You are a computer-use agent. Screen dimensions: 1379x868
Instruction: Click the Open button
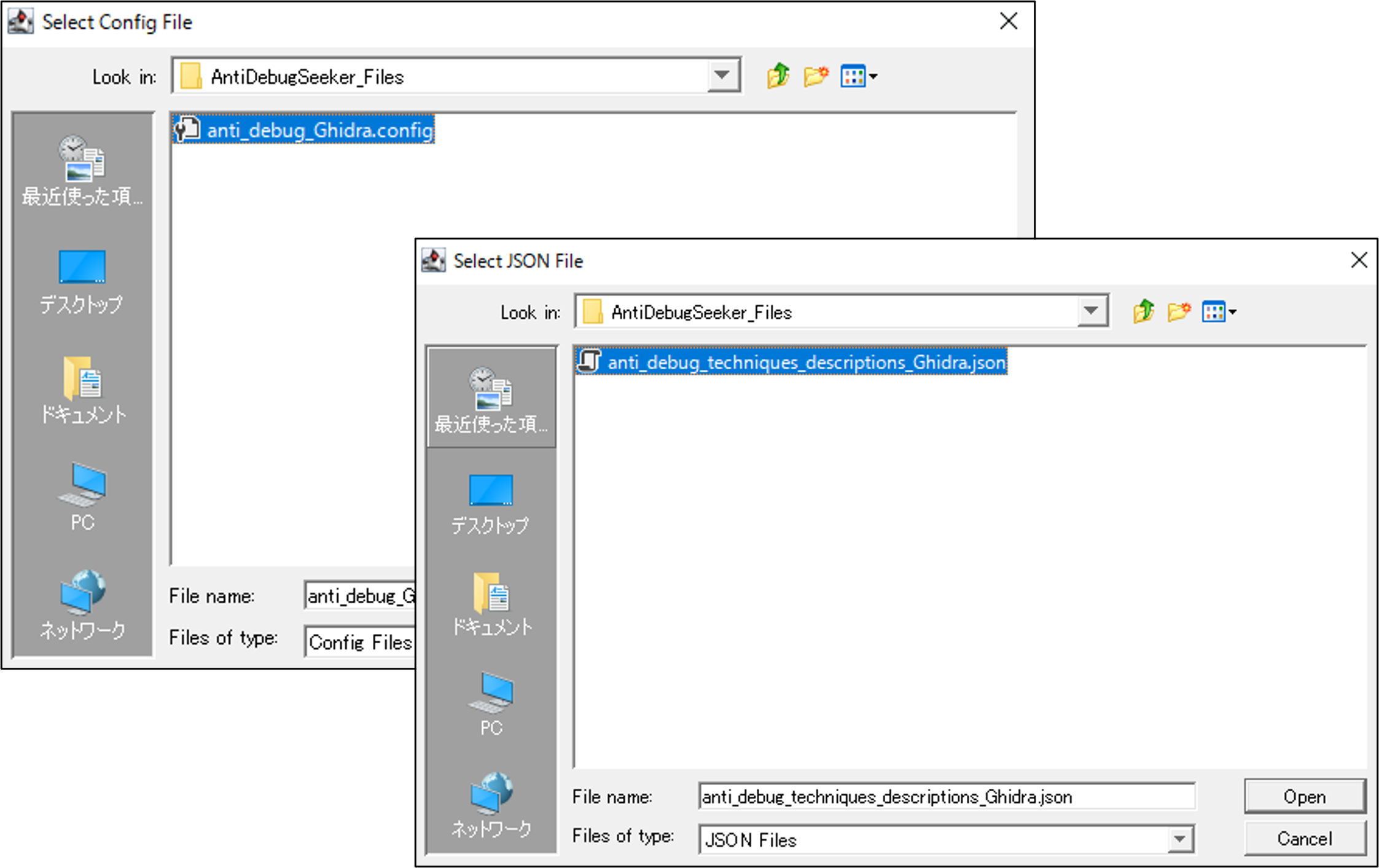pyautogui.click(x=1304, y=797)
